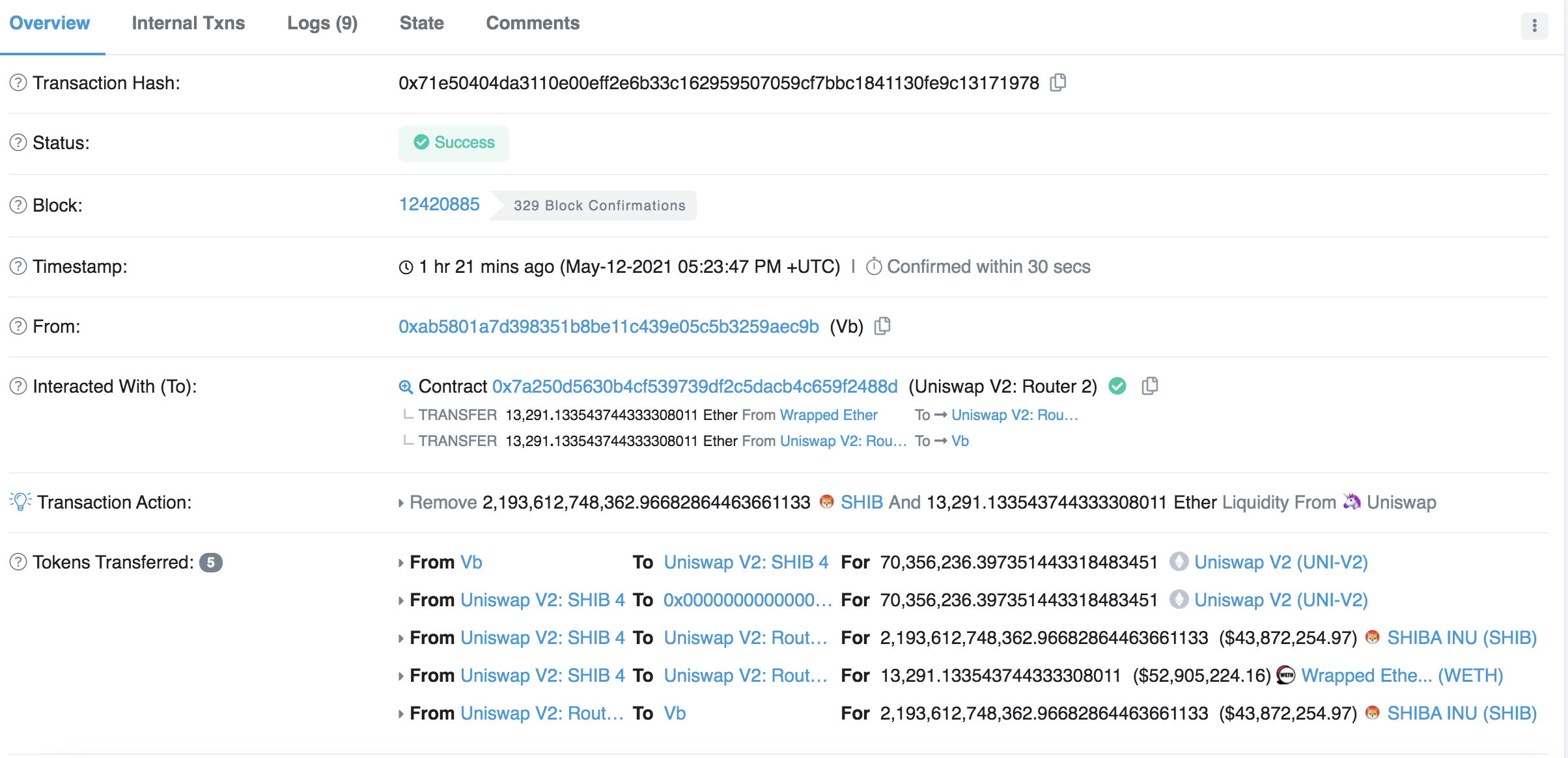This screenshot has height=758, width=1568.
Task: Copy the From address icon
Action: pyautogui.click(x=882, y=326)
